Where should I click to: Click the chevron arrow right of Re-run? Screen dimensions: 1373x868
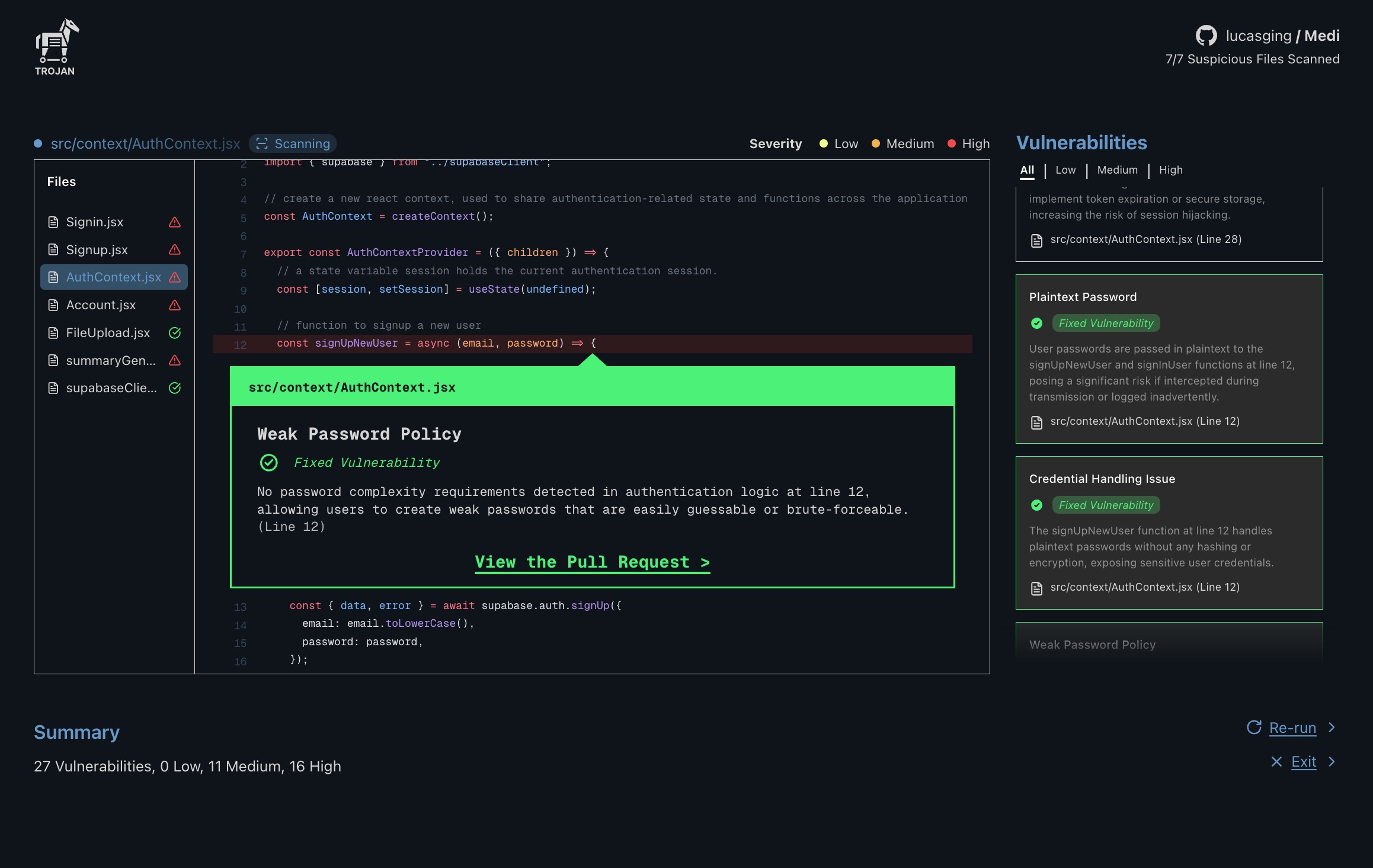pos(1332,728)
